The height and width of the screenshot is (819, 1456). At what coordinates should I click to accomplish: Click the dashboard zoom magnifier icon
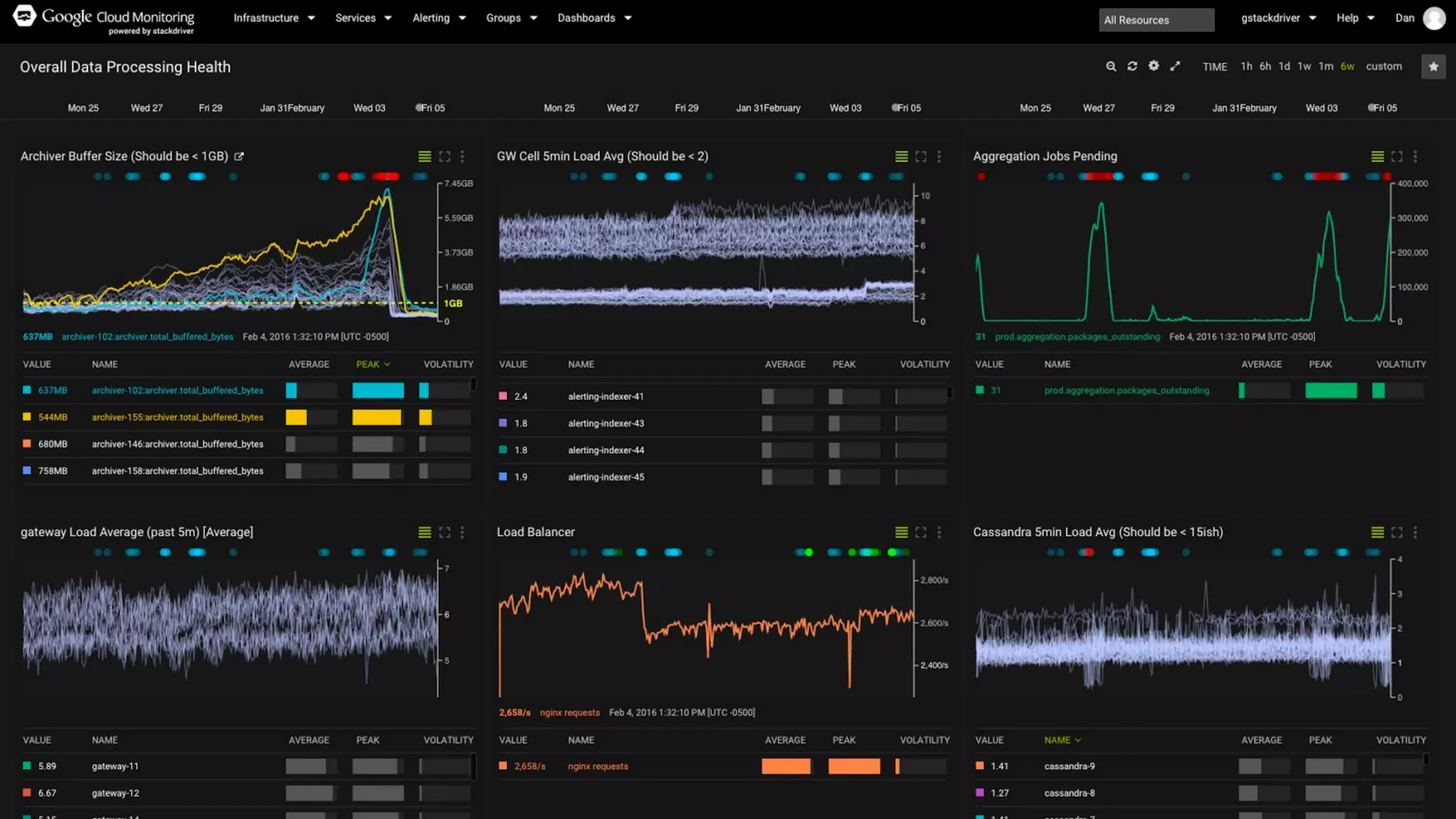point(1110,66)
